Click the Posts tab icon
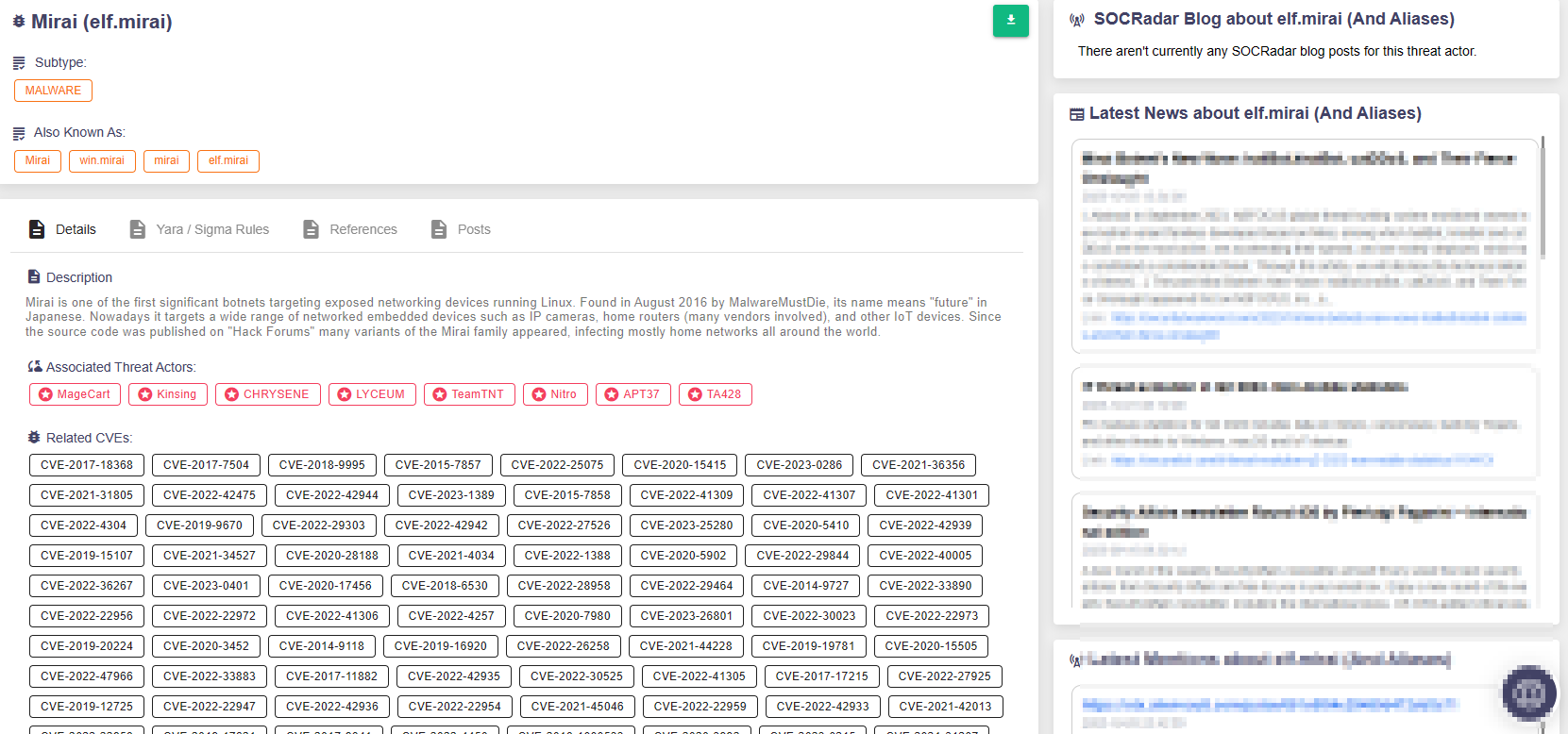 [x=439, y=229]
